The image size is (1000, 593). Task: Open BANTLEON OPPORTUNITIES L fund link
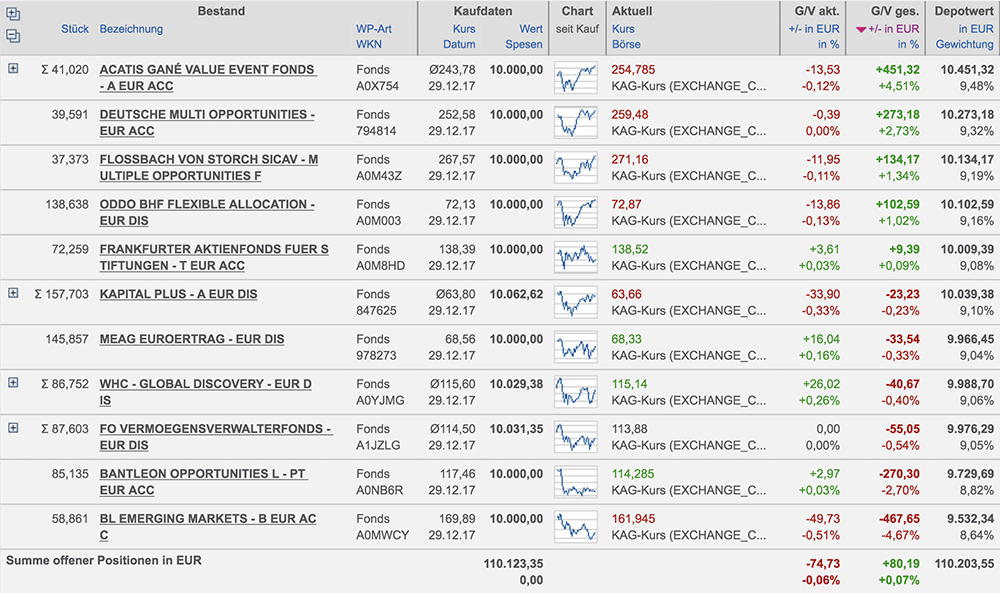(x=203, y=481)
